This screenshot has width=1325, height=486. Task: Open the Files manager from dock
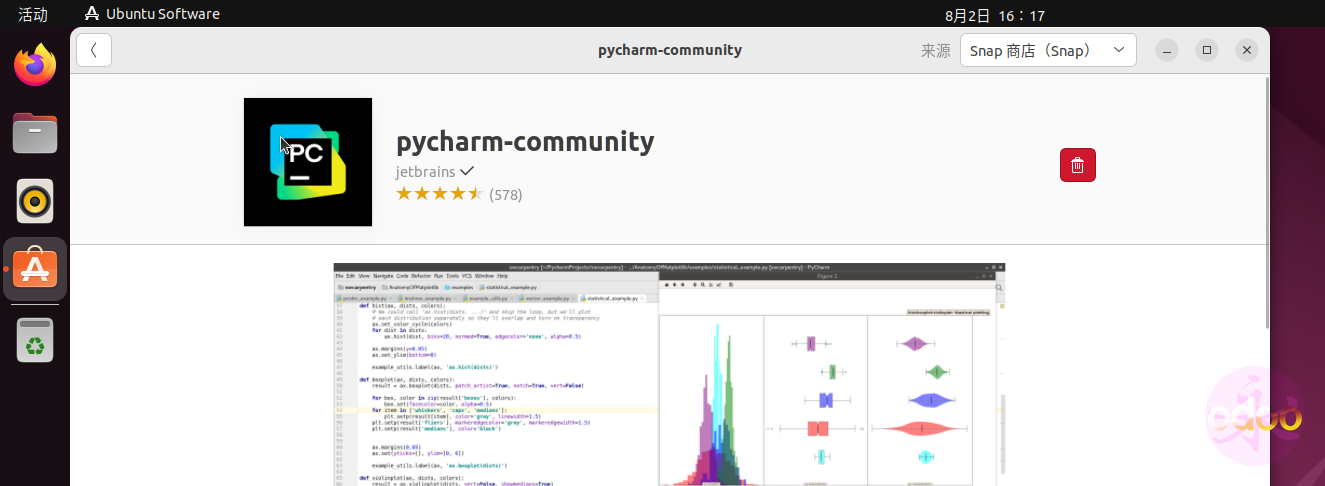(x=35, y=133)
